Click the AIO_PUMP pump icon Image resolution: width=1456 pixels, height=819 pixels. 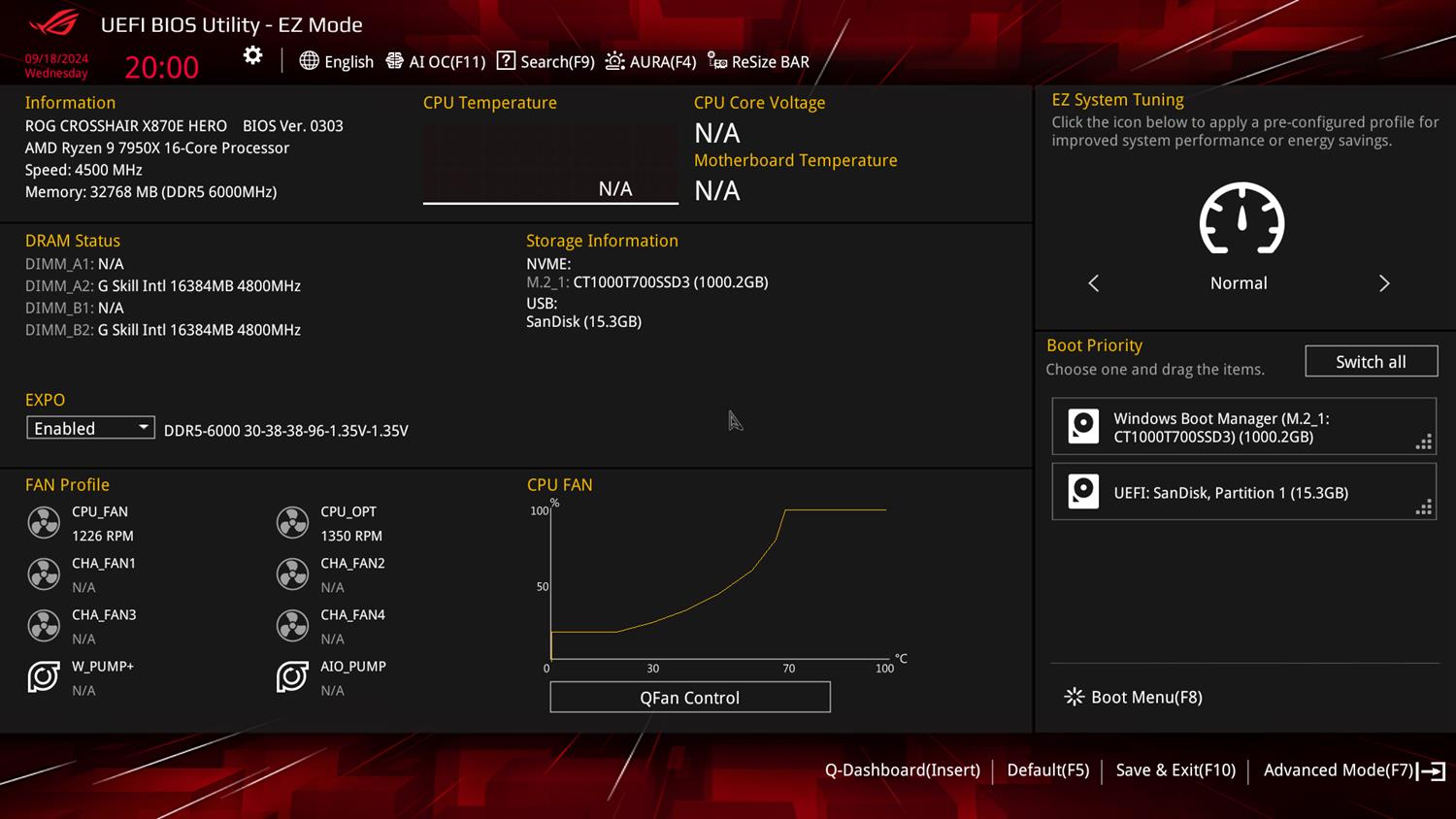[x=292, y=677]
